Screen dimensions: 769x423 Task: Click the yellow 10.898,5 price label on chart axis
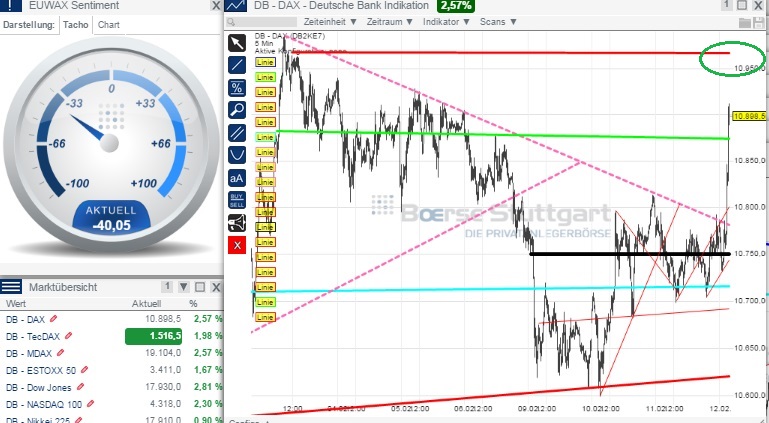click(749, 116)
